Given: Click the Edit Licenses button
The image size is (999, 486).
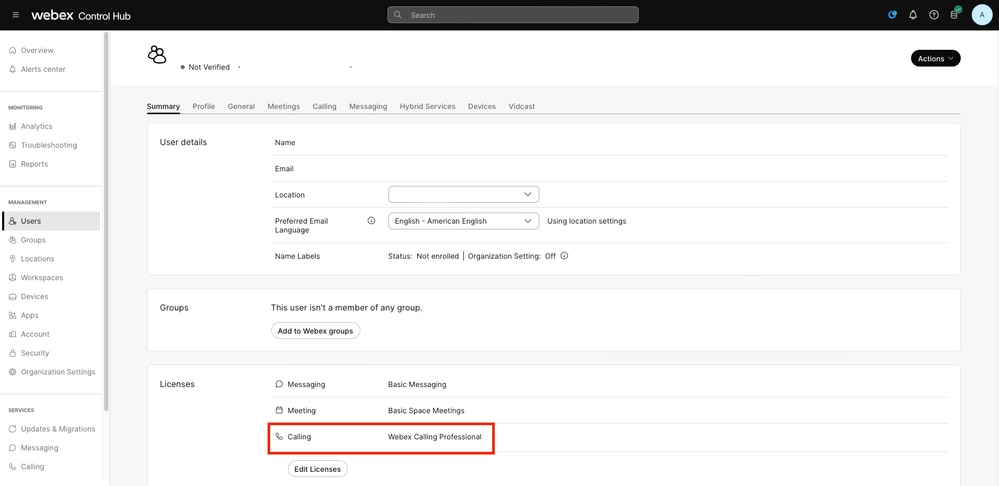Looking at the screenshot, I should 318,469.
